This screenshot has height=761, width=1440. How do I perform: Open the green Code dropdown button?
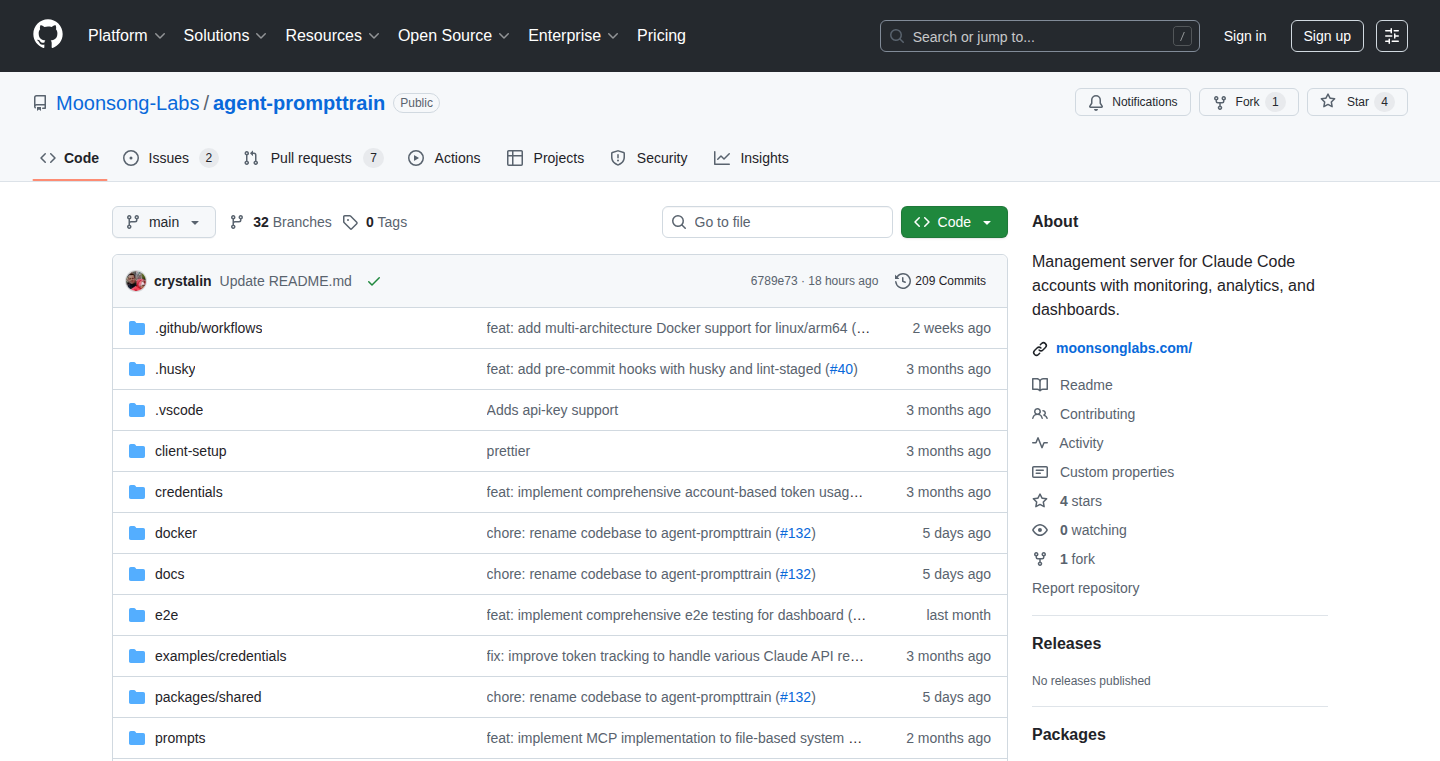point(954,222)
